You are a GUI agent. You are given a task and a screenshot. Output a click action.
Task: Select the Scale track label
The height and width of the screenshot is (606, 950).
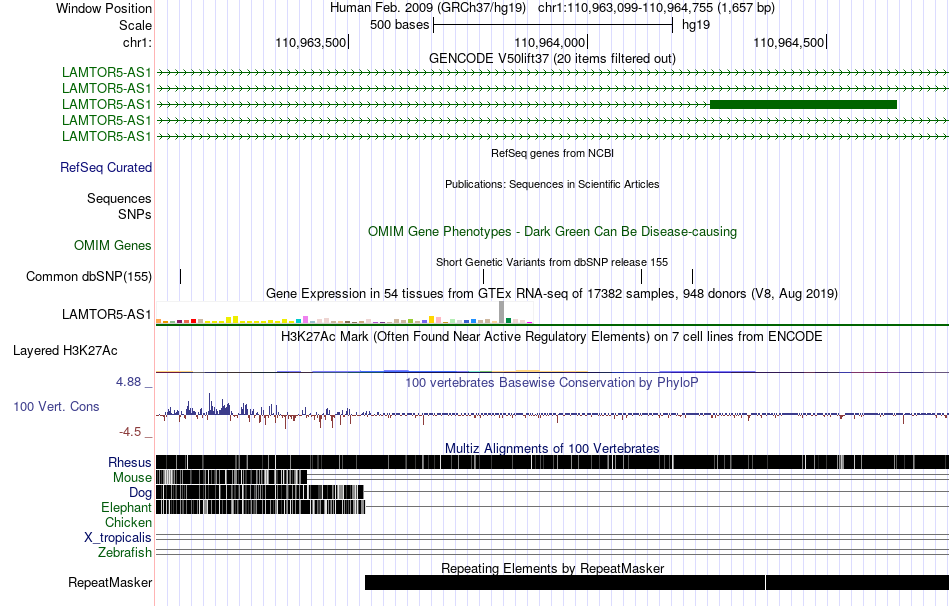pyautogui.click(x=135, y=25)
